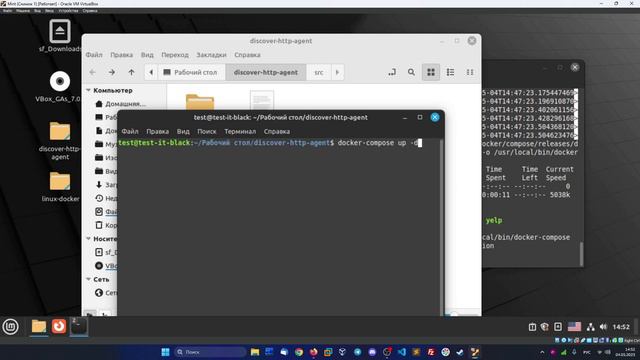Open trash icon in sidebar
Viewport: 640px width, 360px height.
click(99, 225)
